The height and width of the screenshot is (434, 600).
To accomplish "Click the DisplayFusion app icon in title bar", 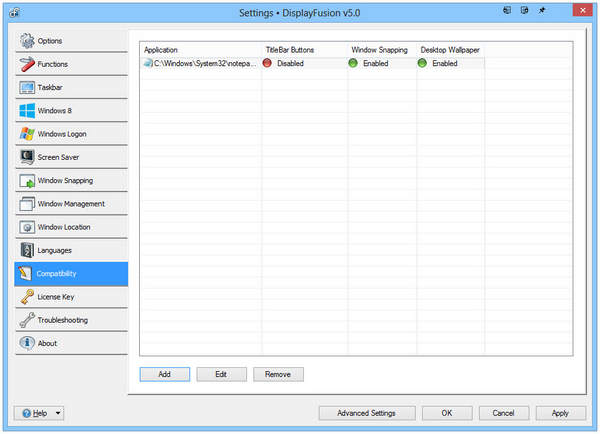I will point(15,13).
